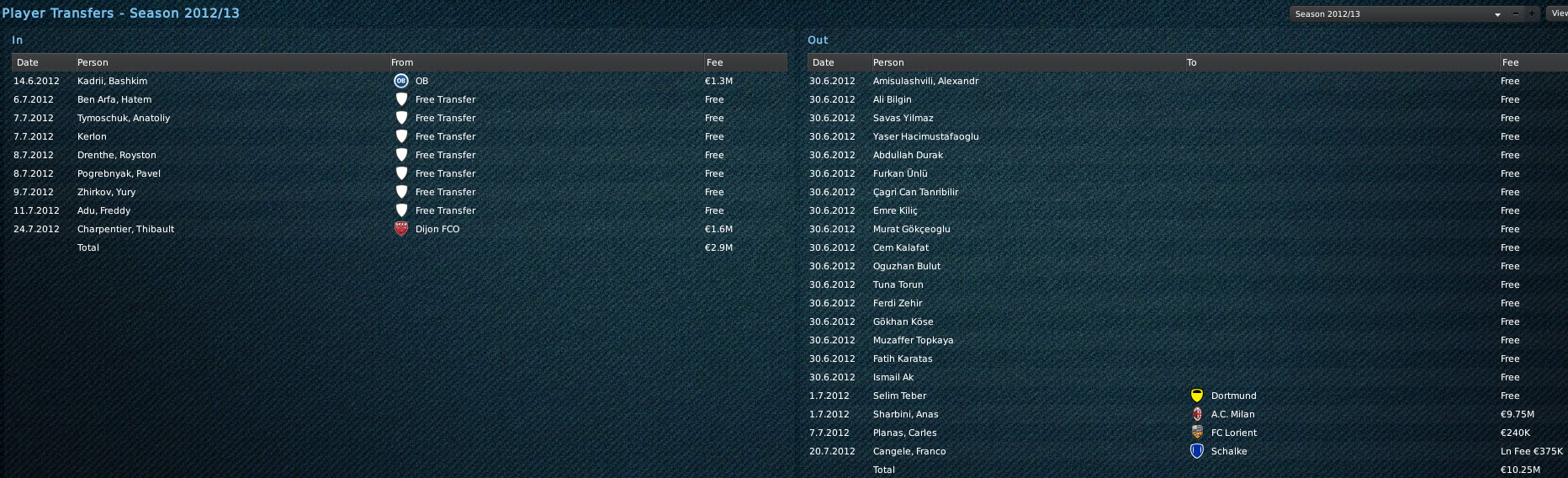Image resolution: width=1568 pixels, height=478 pixels.
Task: Sort Out table by Date column
Action: pyautogui.click(x=838, y=62)
